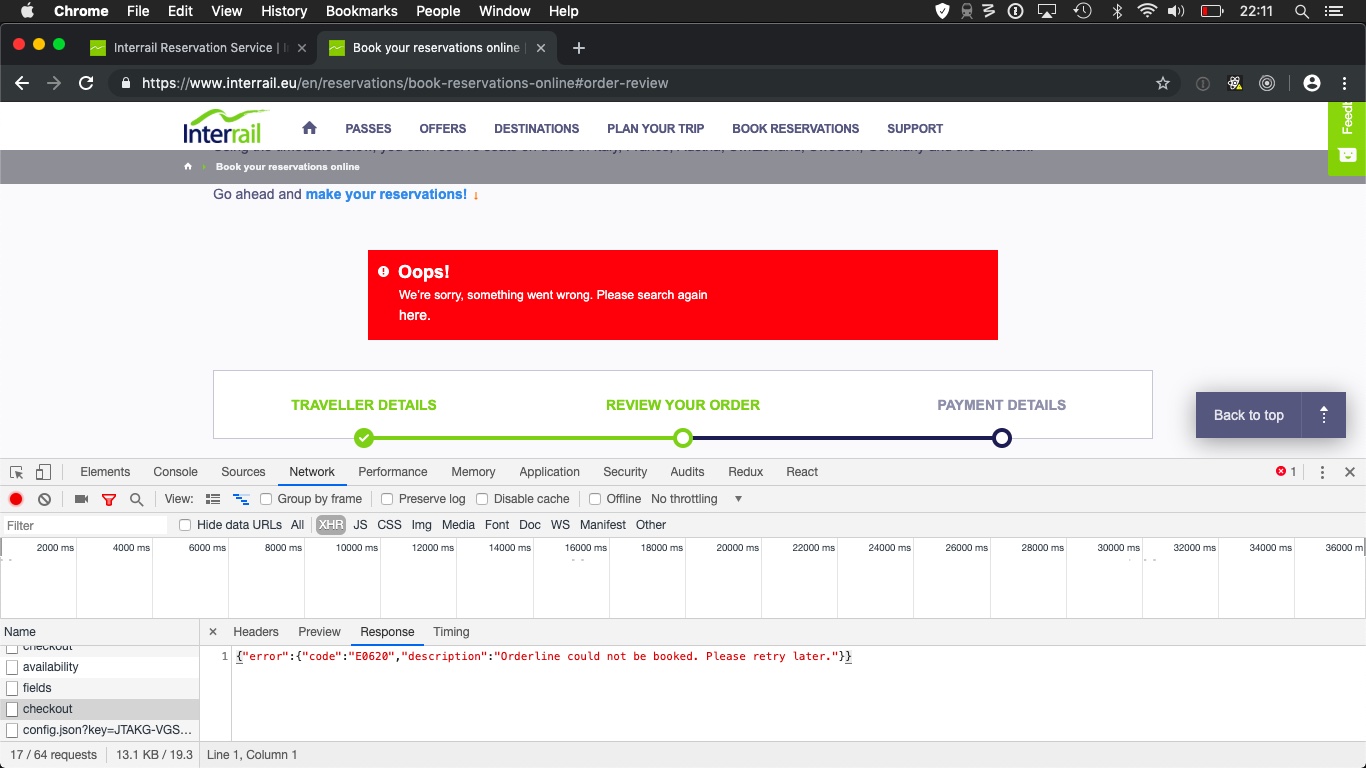Filter requests by the WS type
The height and width of the screenshot is (768, 1366).
click(x=560, y=525)
